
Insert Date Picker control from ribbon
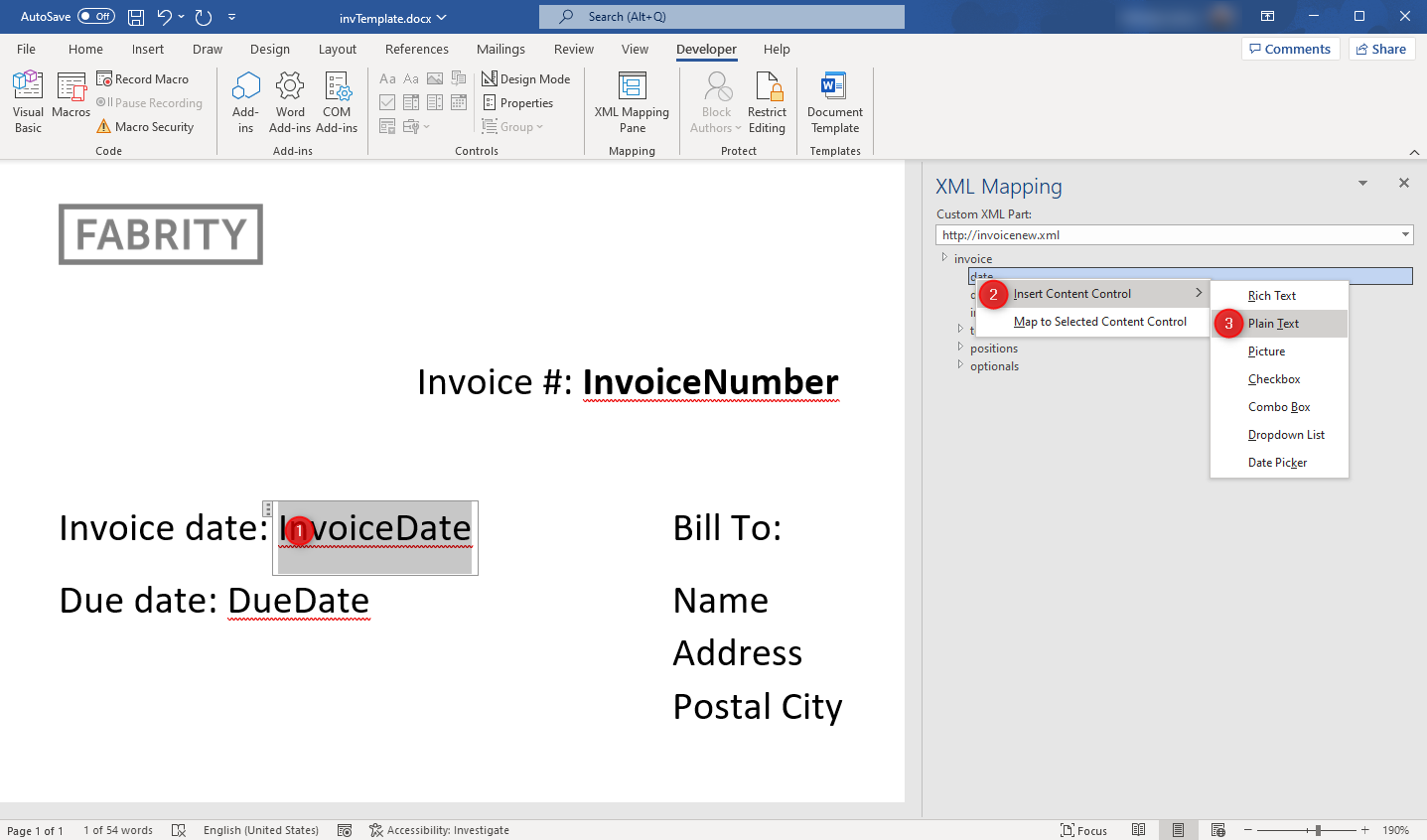click(x=459, y=102)
